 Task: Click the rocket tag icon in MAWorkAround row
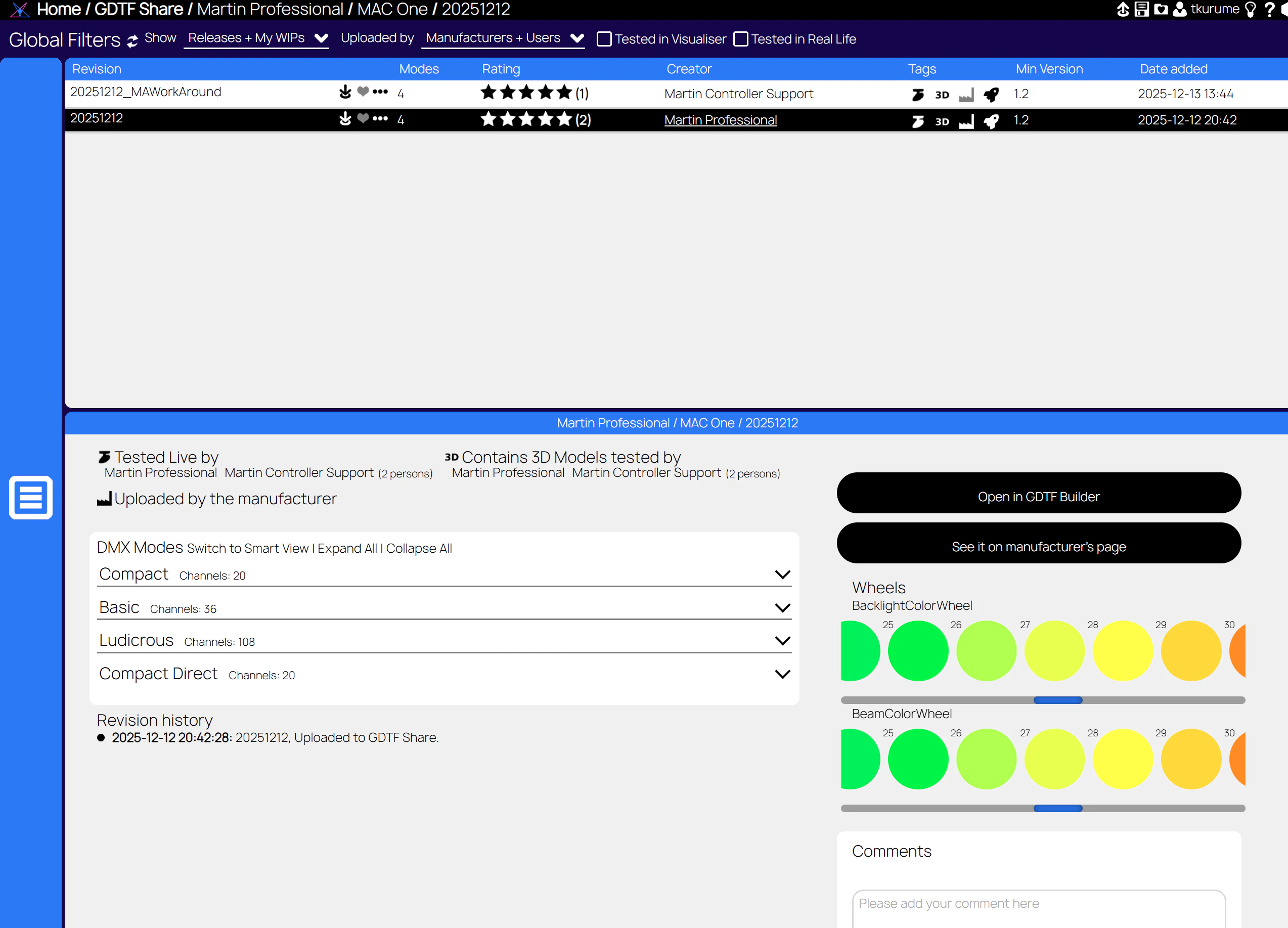point(991,94)
